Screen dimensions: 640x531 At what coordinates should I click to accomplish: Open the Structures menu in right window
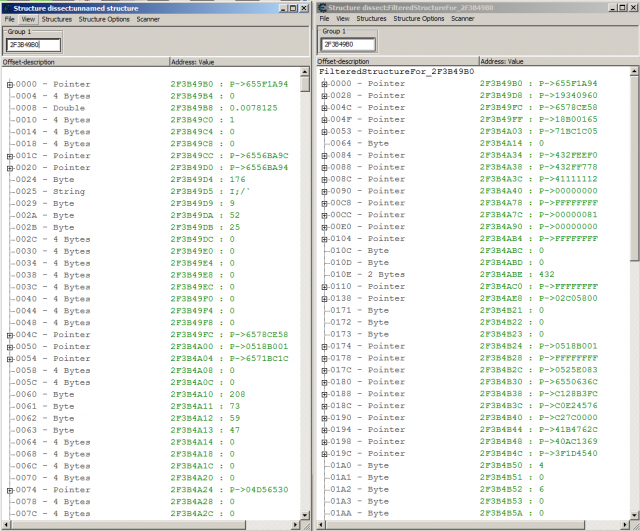(x=371, y=19)
